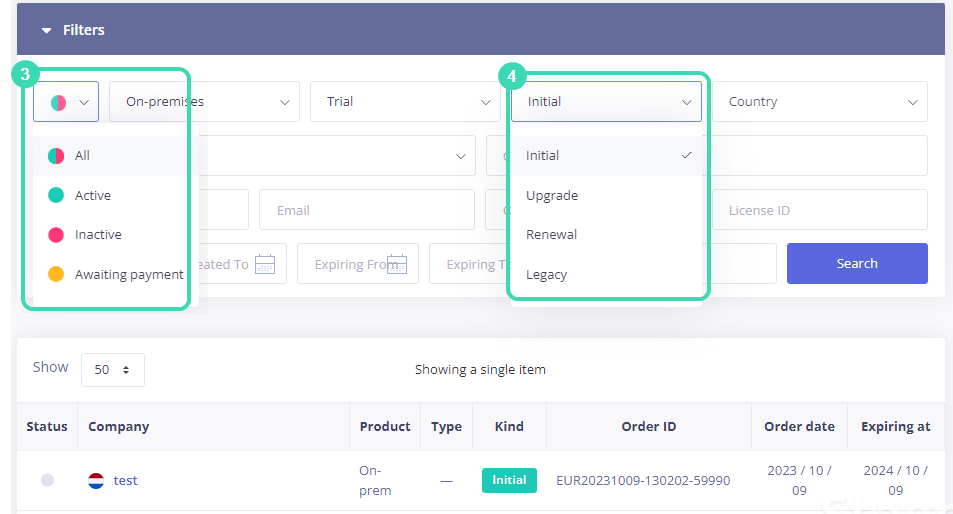Open the test company link
This screenshot has height=514, width=953.
(x=125, y=481)
